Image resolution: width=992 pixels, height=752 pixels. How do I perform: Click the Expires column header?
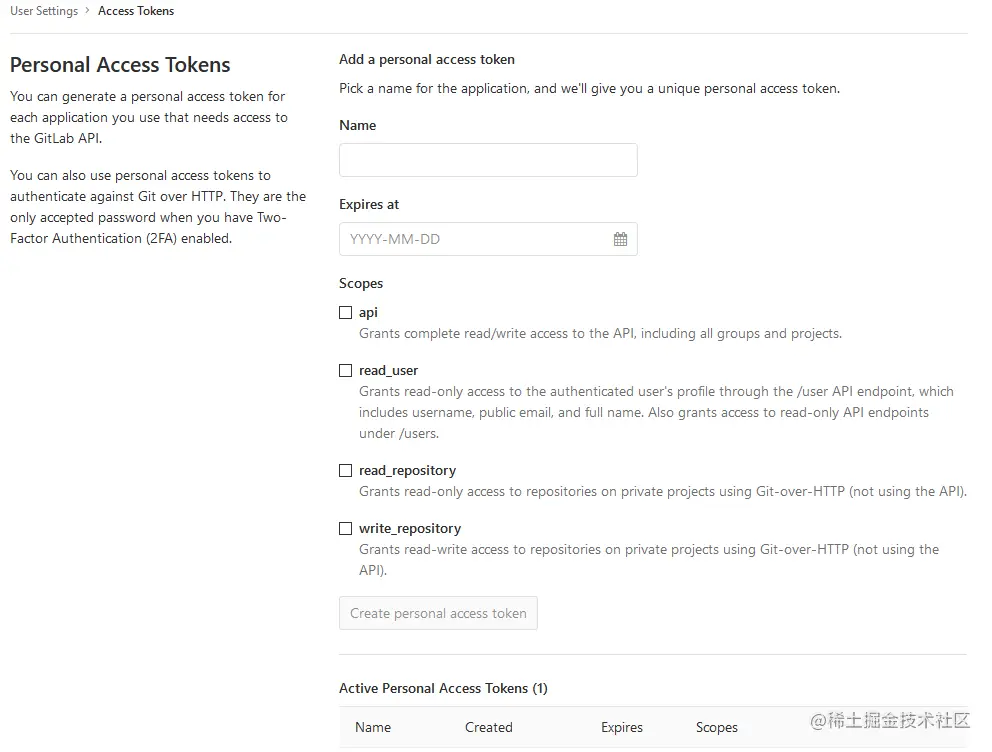pos(622,727)
